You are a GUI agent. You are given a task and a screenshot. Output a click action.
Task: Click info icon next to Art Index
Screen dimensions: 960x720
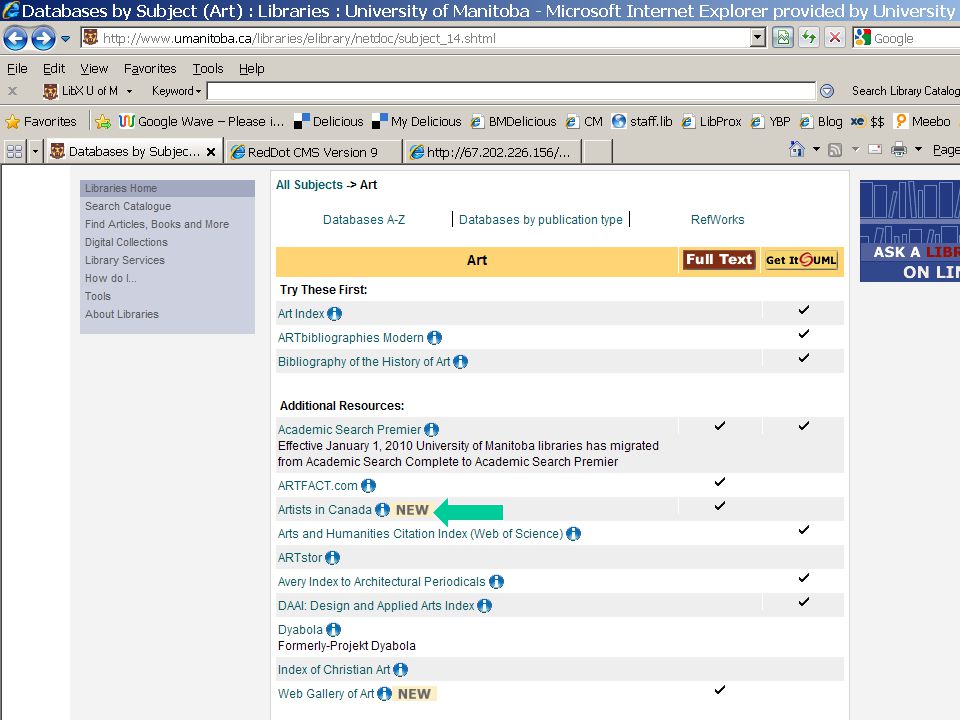pyautogui.click(x=334, y=314)
